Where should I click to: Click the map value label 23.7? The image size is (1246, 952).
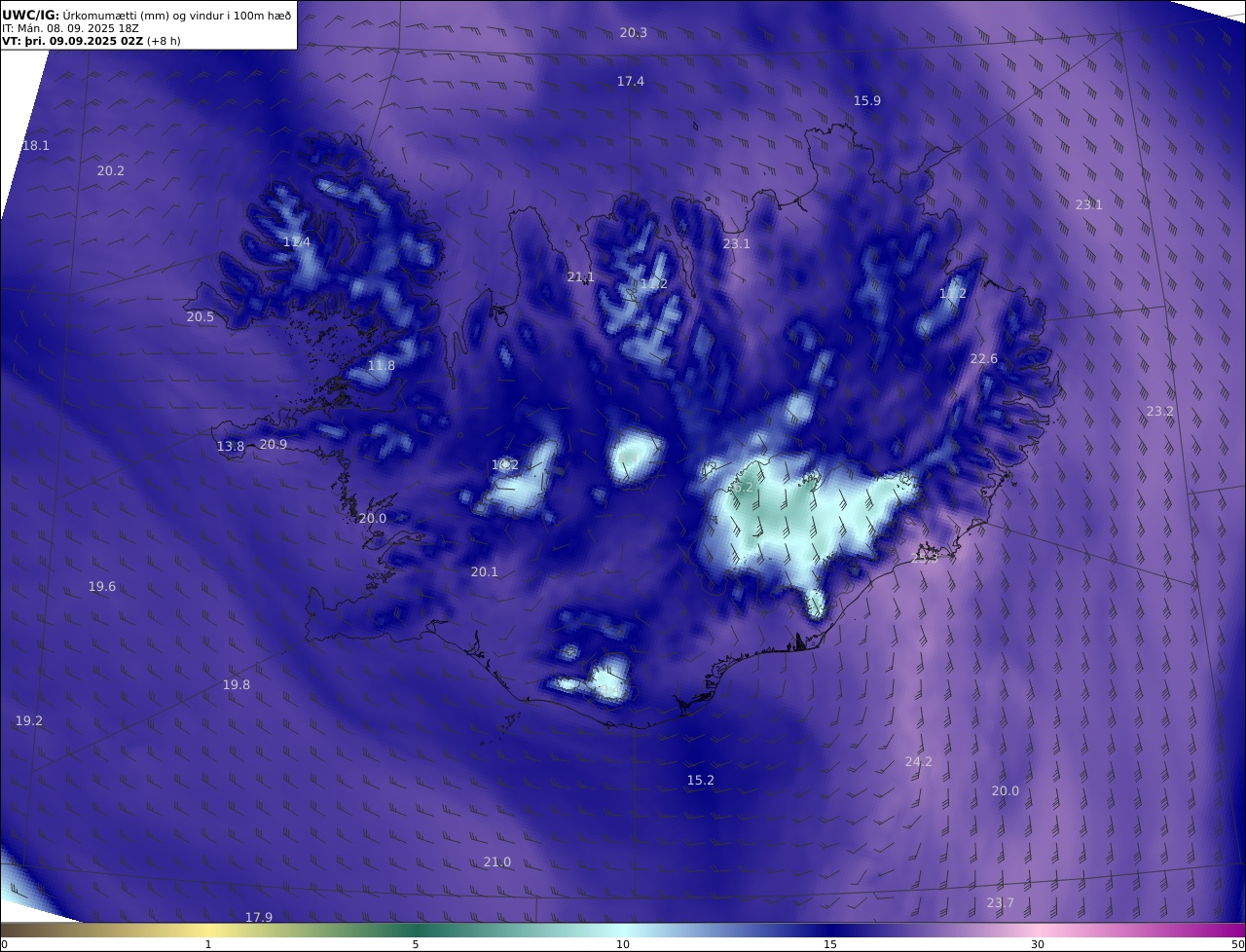tap(1000, 902)
